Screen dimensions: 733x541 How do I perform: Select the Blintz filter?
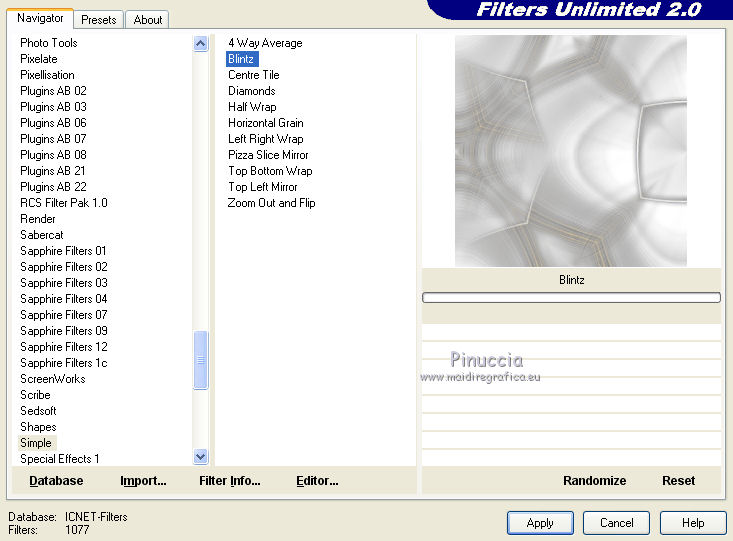[x=241, y=59]
